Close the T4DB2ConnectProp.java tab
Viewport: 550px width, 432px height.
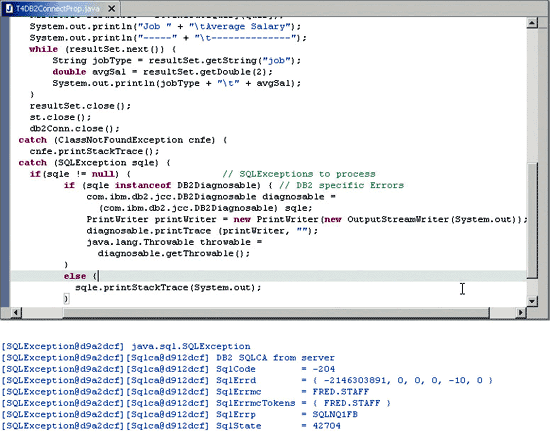(x=112, y=8)
